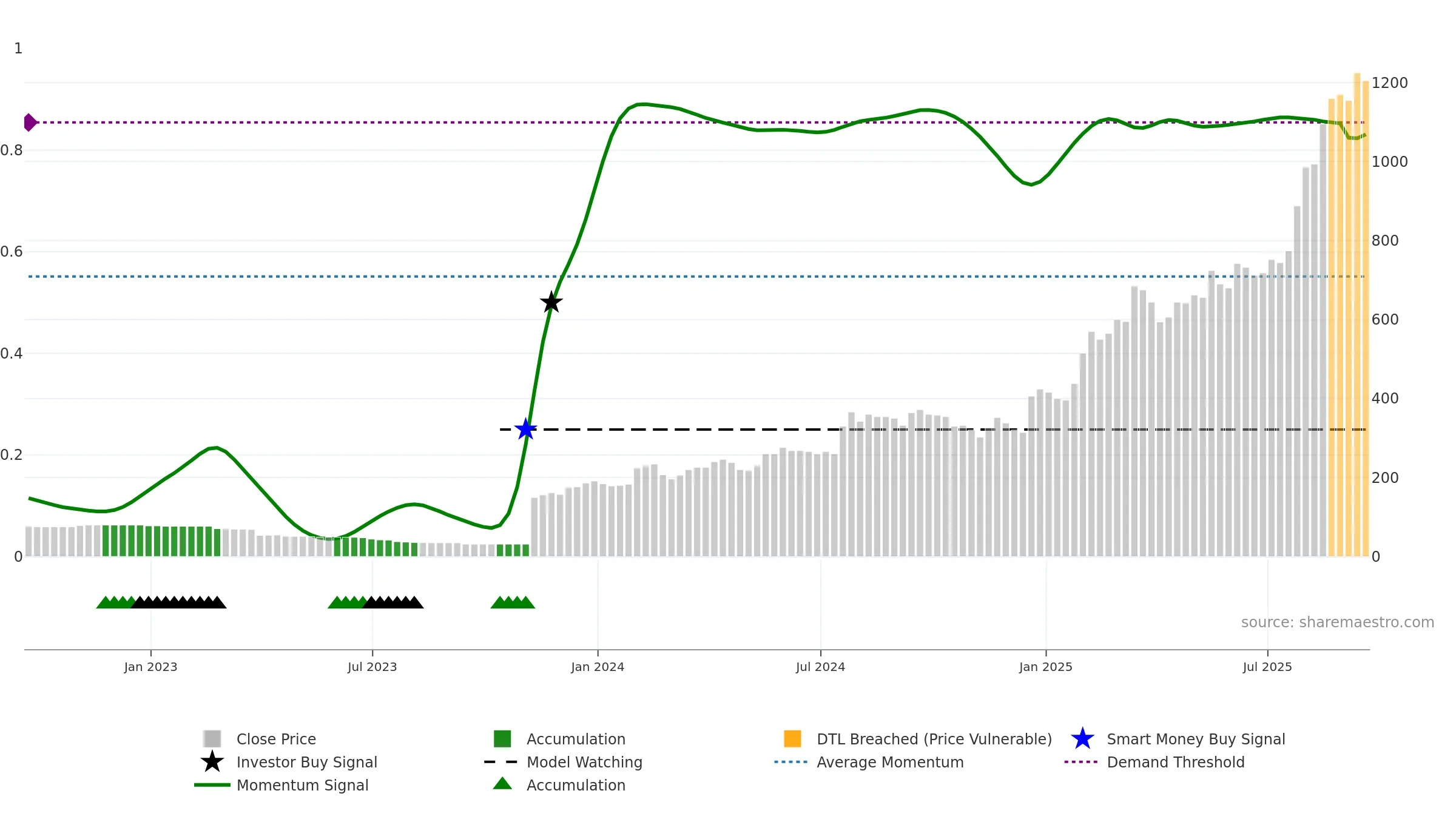Click Jul 2025 x-axis label
Screen dimensions: 1456x819
[x=1267, y=667]
